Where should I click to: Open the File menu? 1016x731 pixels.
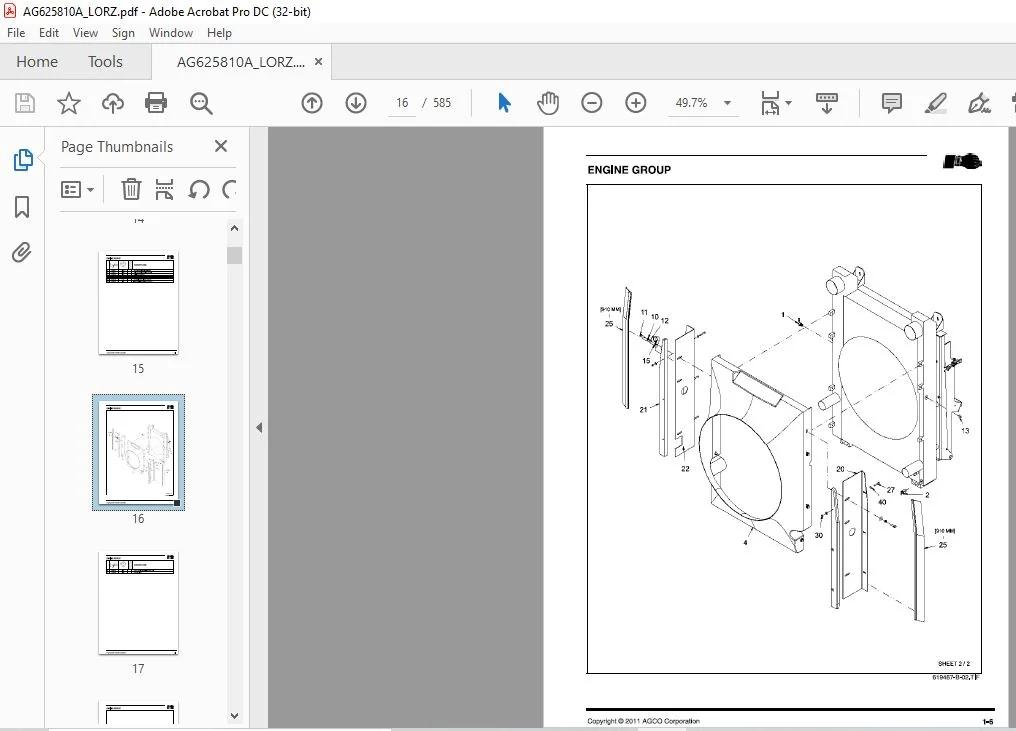(16, 33)
